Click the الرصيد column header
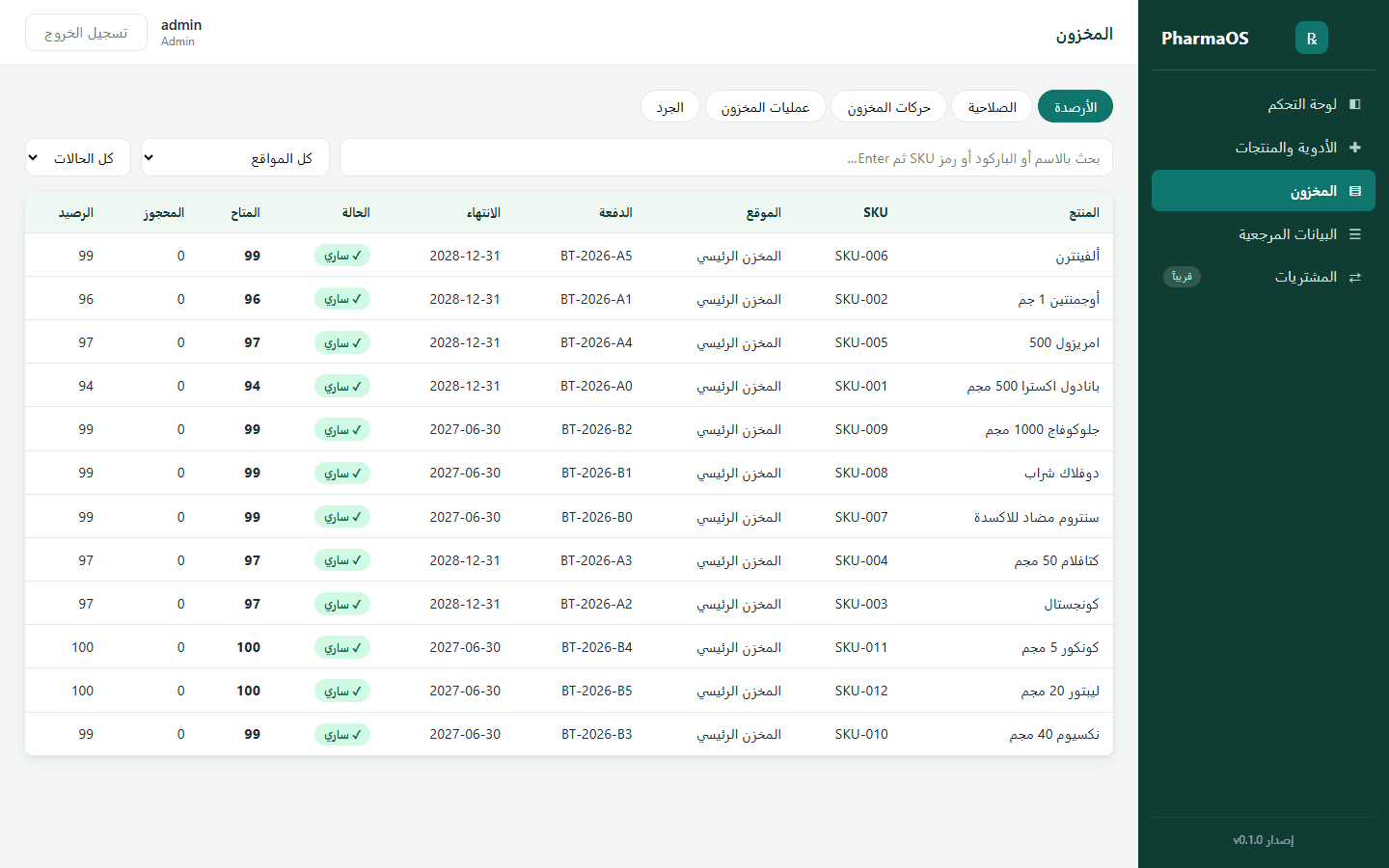This screenshot has width=1389, height=868. click(x=76, y=213)
